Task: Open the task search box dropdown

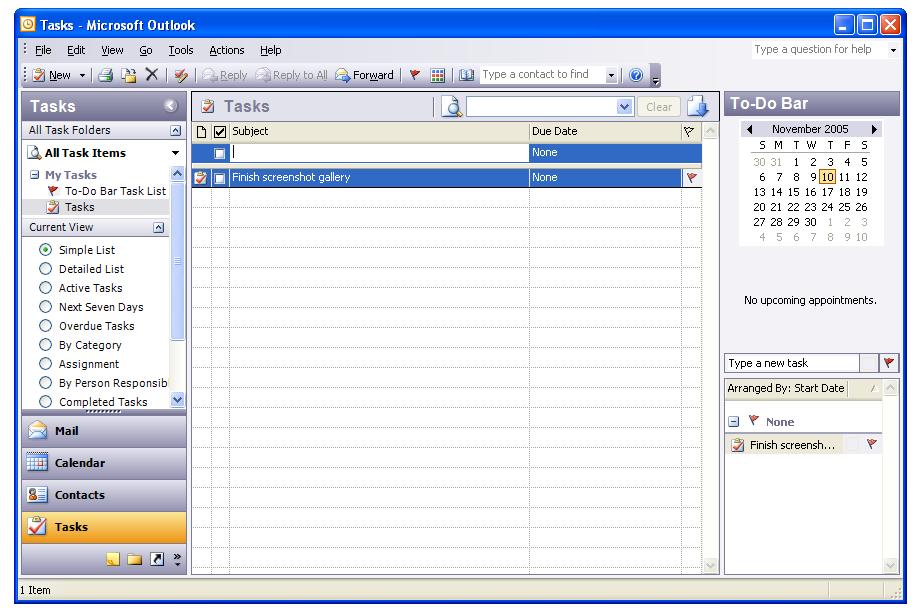Action: [x=624, y=107]
